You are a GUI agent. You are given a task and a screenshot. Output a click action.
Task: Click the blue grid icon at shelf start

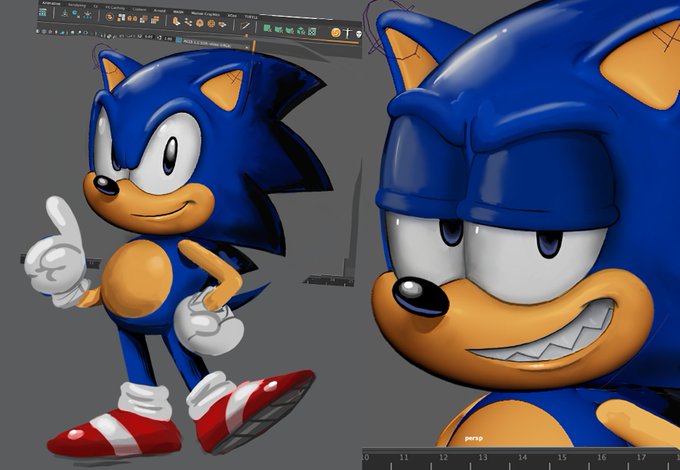pyautogui.click(x=43, y=13)
